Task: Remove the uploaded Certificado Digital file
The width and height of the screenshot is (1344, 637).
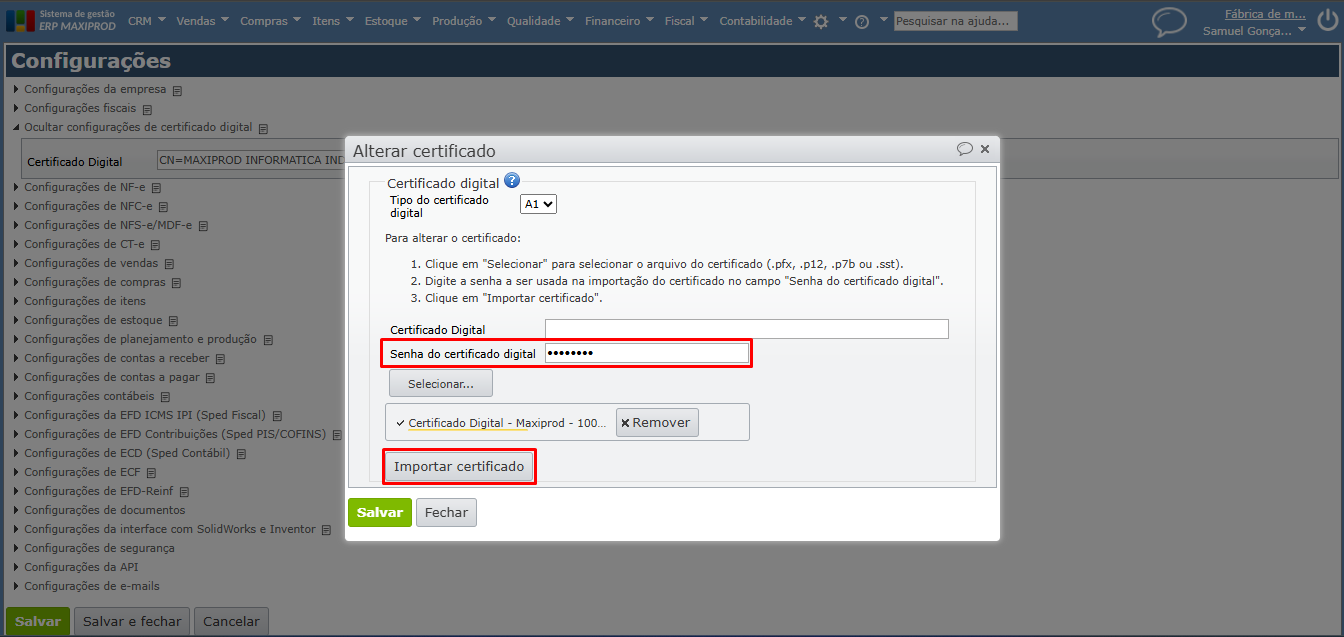Action: pyautogui.click(x=656, y=422)
